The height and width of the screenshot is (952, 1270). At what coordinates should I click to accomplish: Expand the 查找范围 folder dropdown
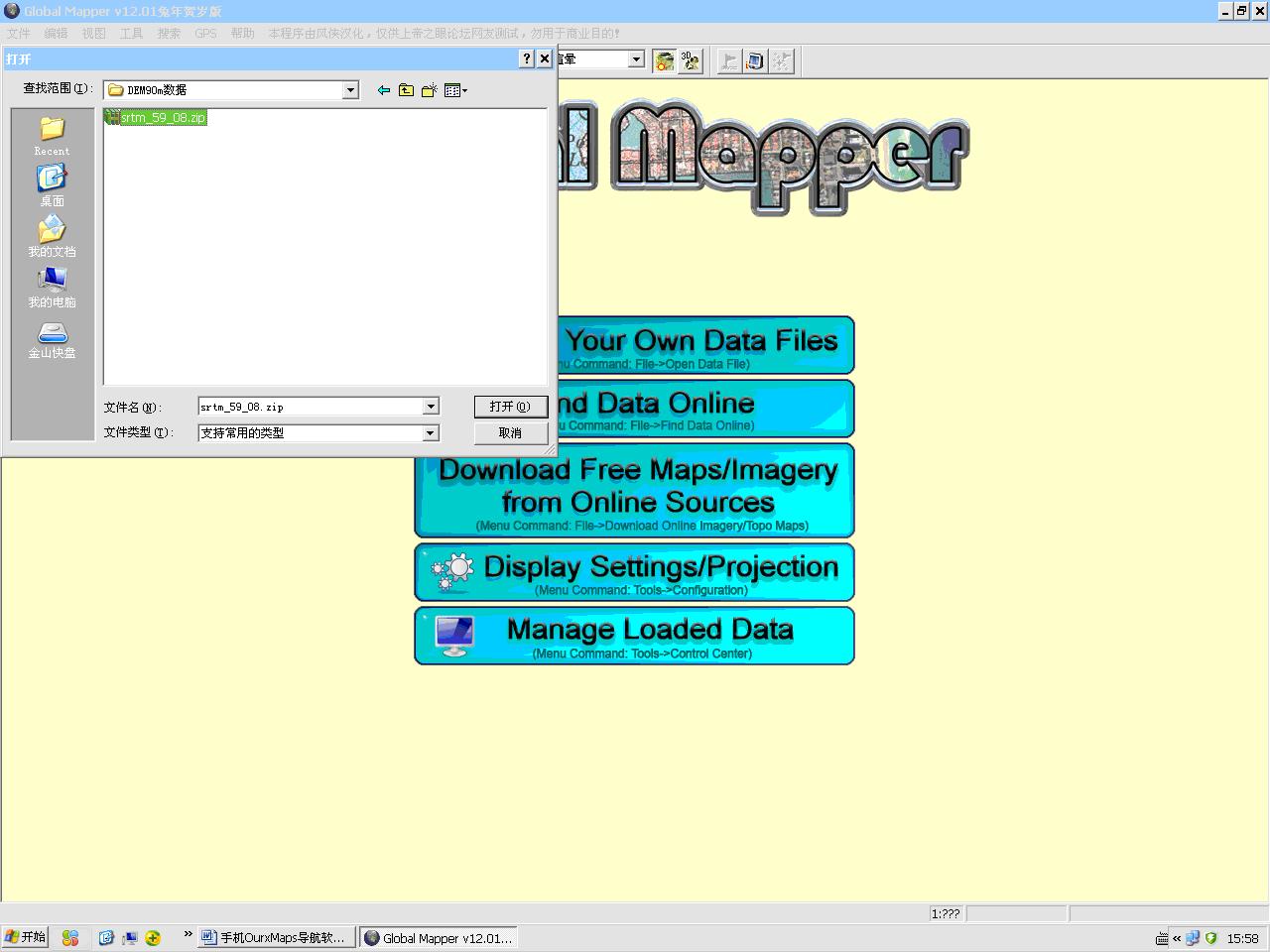click(350, 90)
